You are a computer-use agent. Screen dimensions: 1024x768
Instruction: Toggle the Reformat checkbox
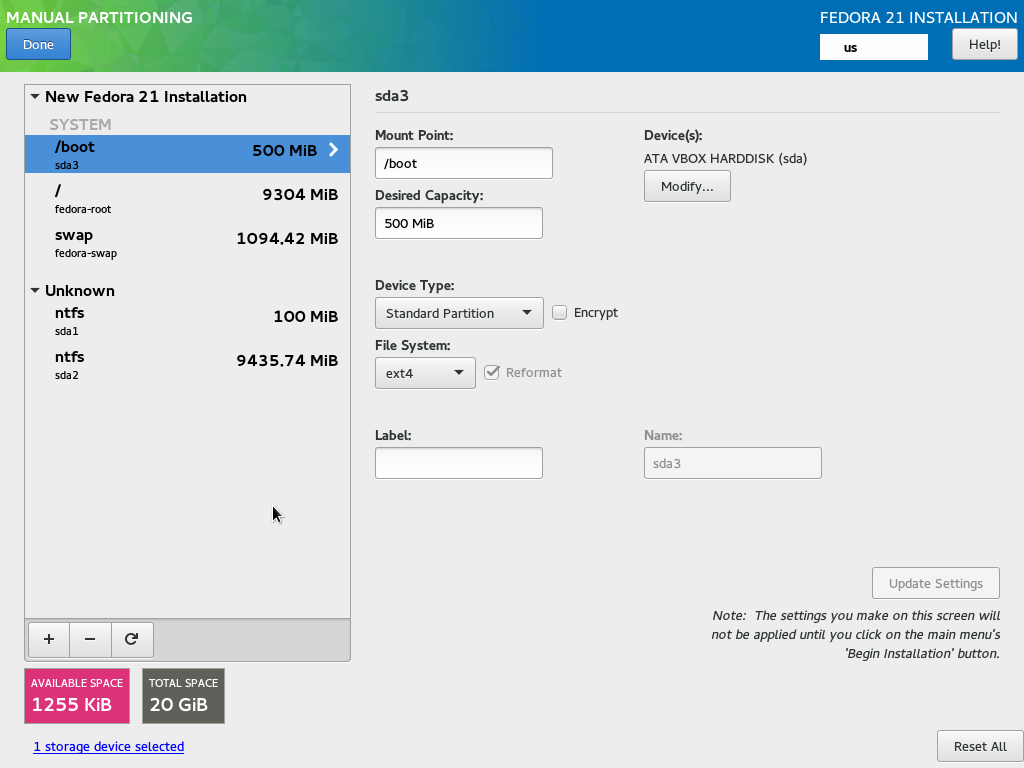tap(492, 373)
